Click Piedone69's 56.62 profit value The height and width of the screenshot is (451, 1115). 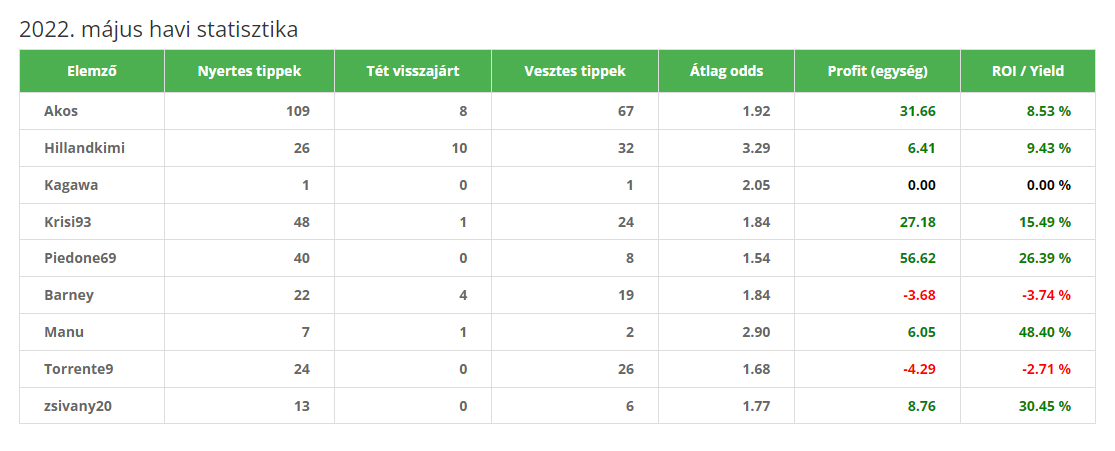(917, 258)
